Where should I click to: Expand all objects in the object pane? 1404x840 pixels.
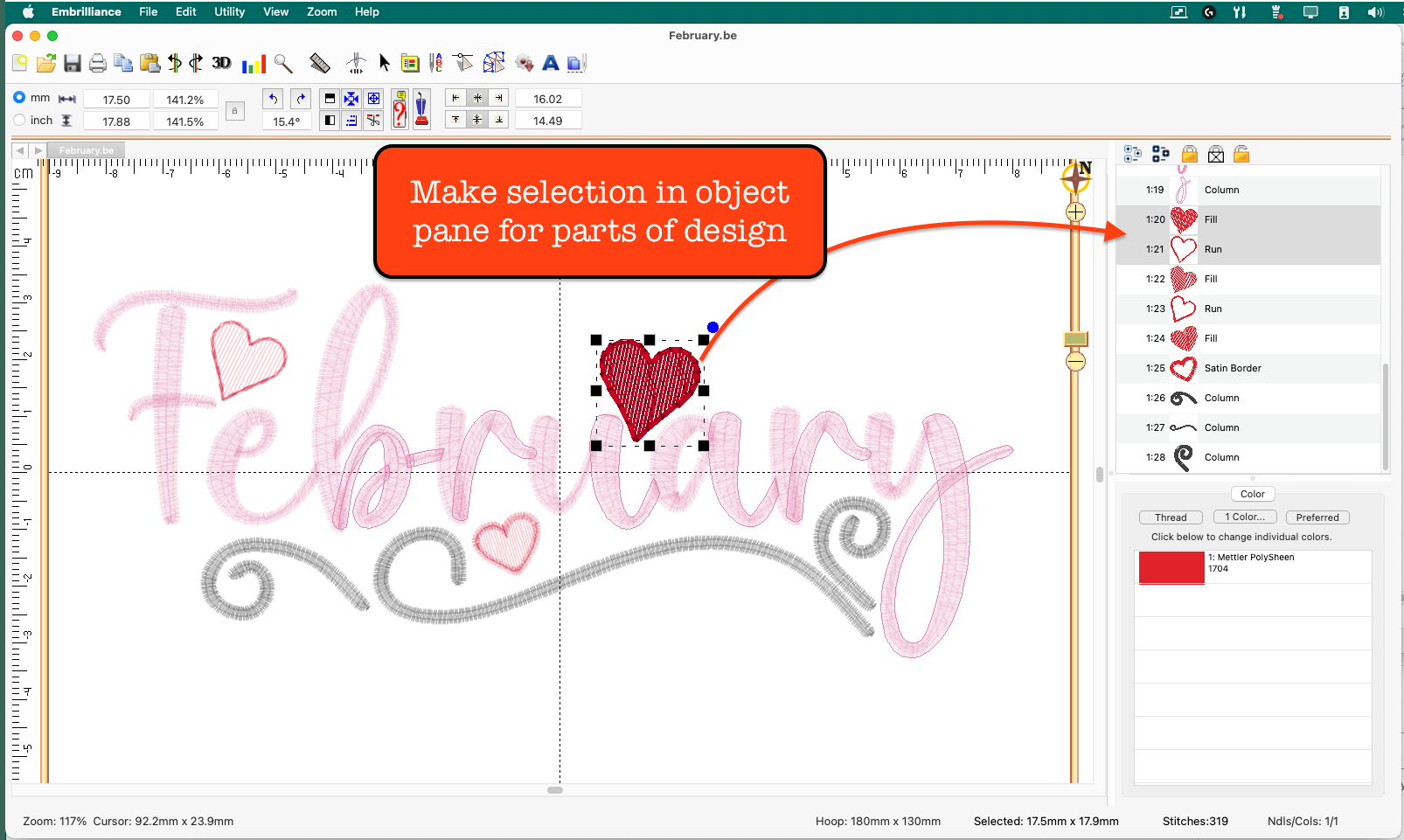click(1132, 155)
